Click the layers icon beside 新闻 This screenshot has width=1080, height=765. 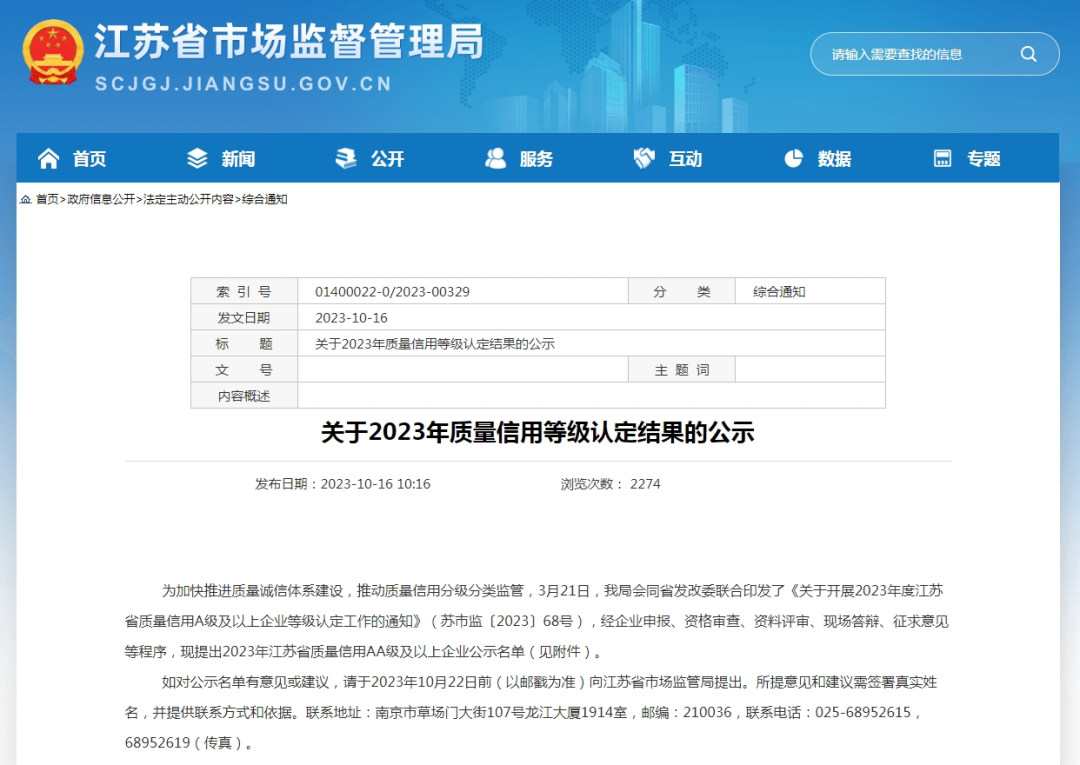(x=197, y=158)
